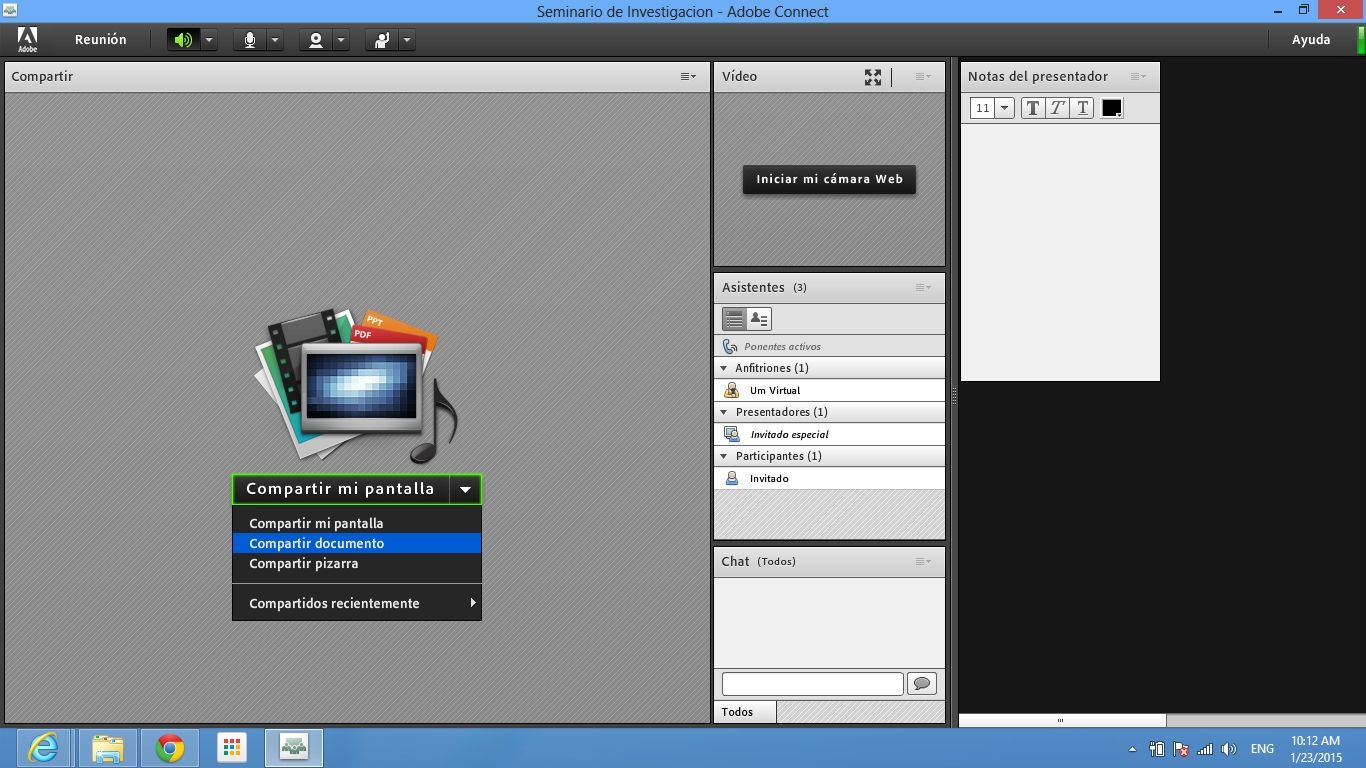Click the raise hand status icon
The image size is (1366, 768).
[x=382, y=40]
